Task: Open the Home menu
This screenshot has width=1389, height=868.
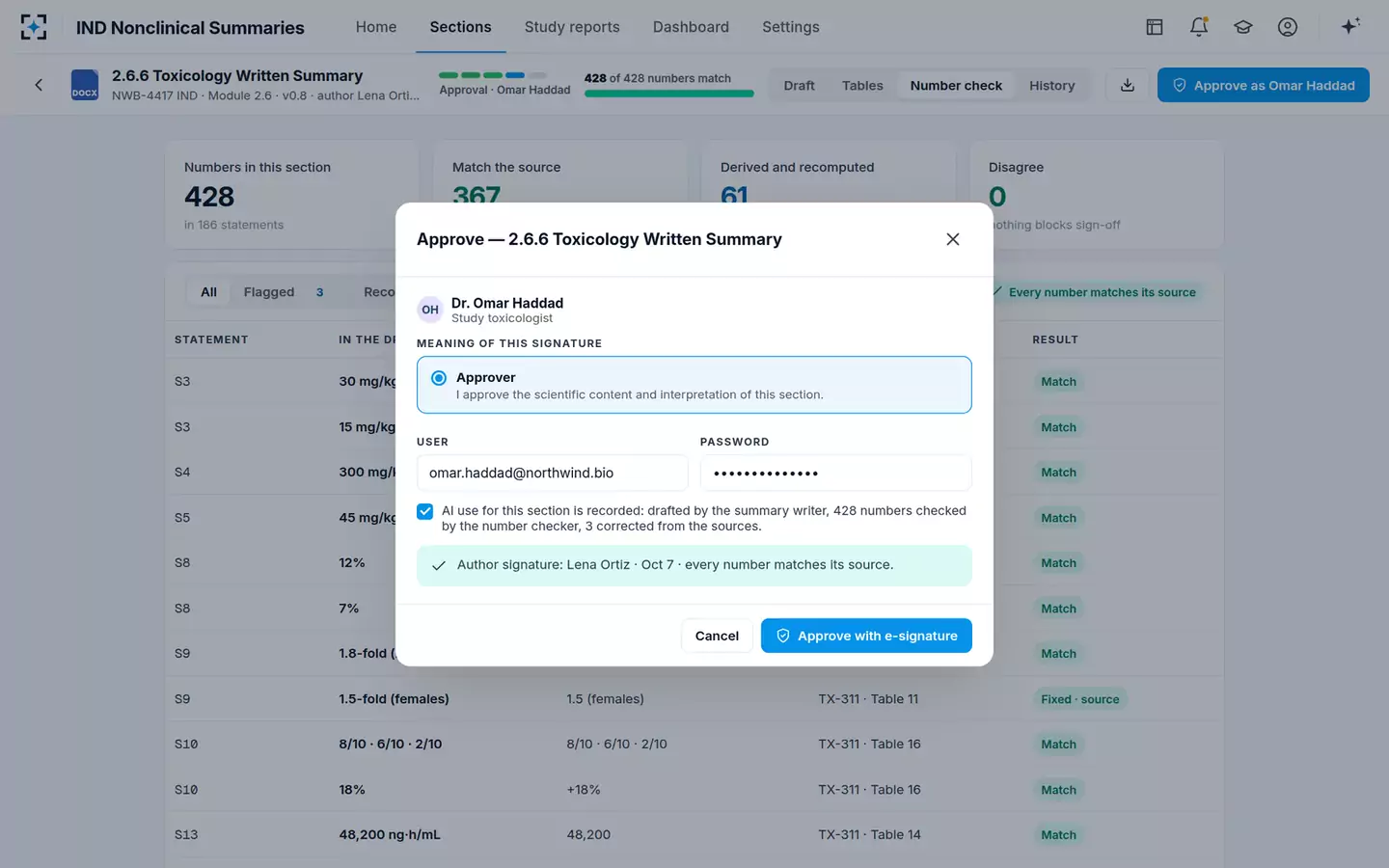Action: coord(376,27)
